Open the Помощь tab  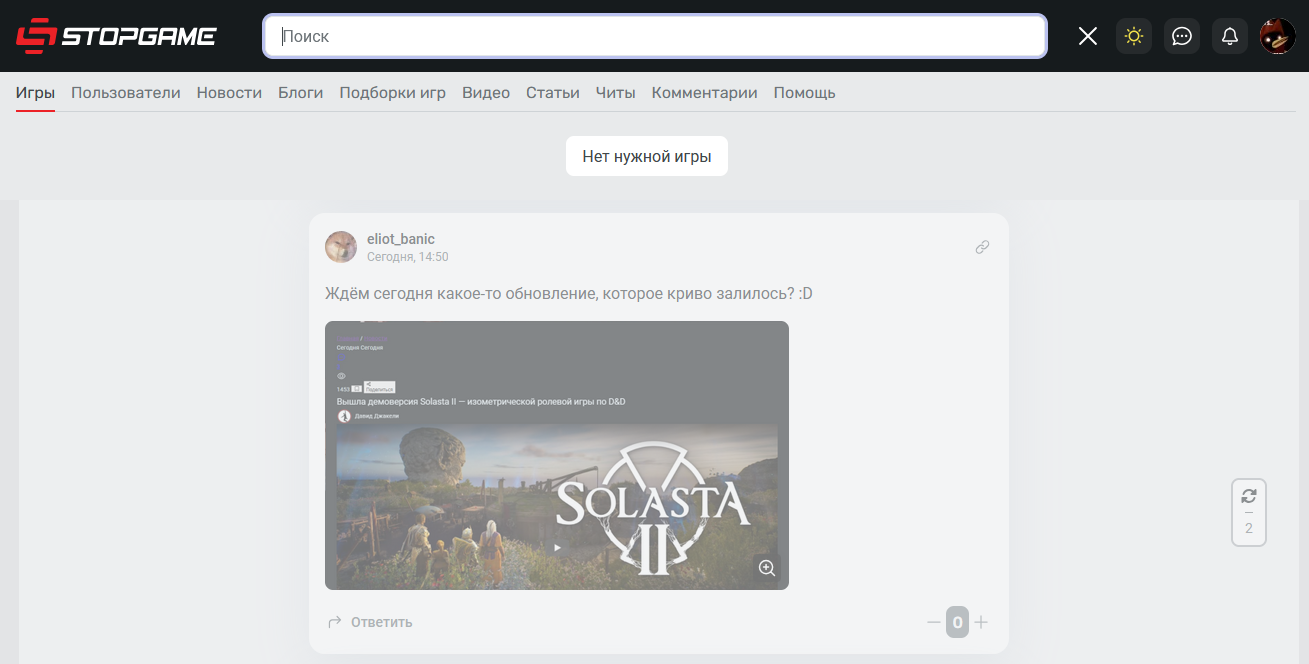click(x=805, y=93)
